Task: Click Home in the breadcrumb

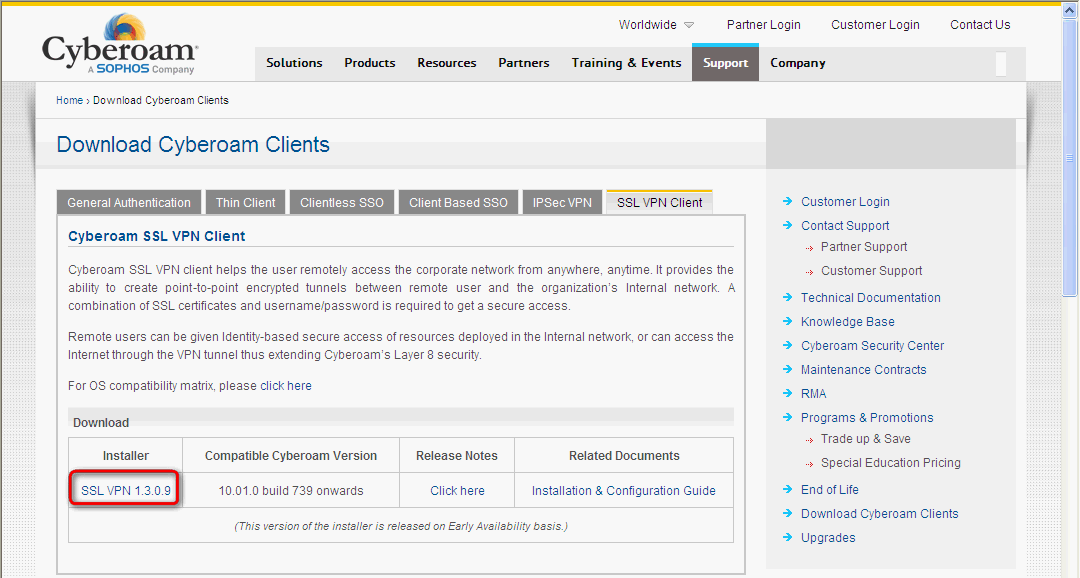Action: coord(69,101)
